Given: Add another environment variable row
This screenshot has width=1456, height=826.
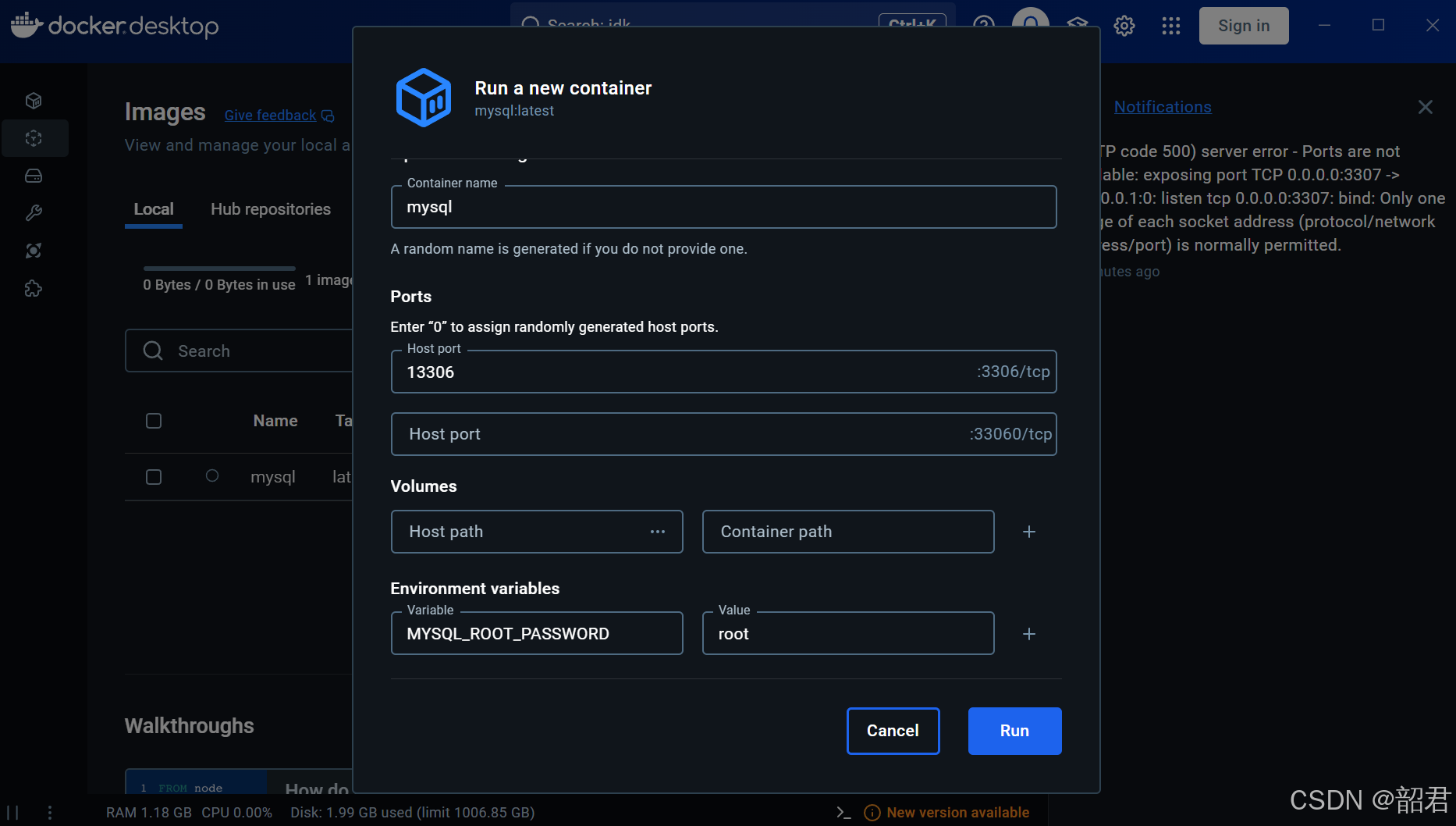Looking at the screenshot, I should point(1029,634).
